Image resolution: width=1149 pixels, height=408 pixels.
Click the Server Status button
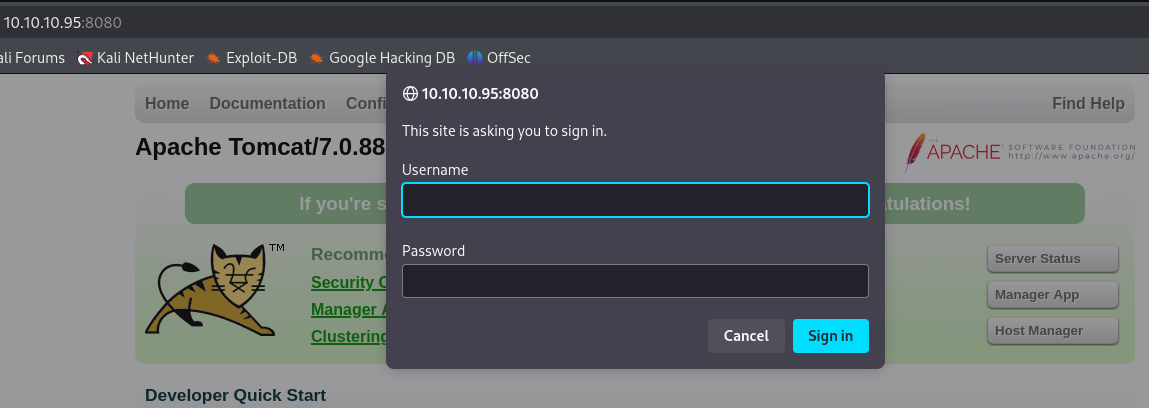pyautogui.click(x=1052, y=258)
